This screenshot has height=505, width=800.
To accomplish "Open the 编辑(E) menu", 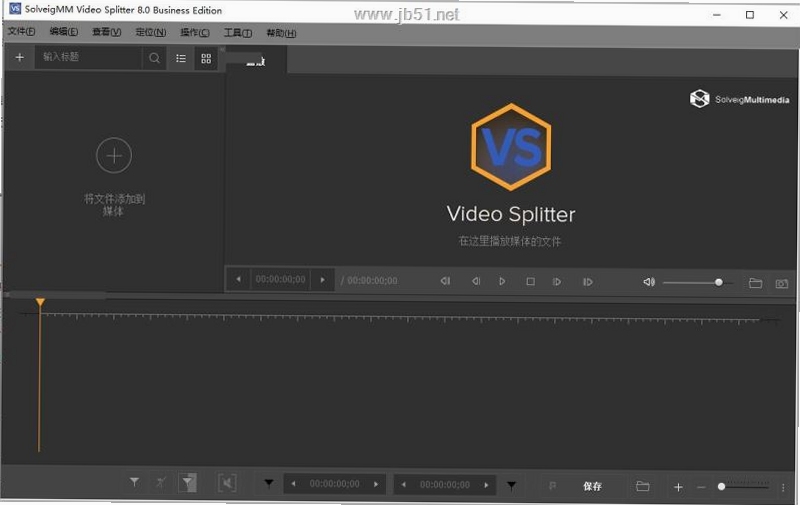I will 64,32.
